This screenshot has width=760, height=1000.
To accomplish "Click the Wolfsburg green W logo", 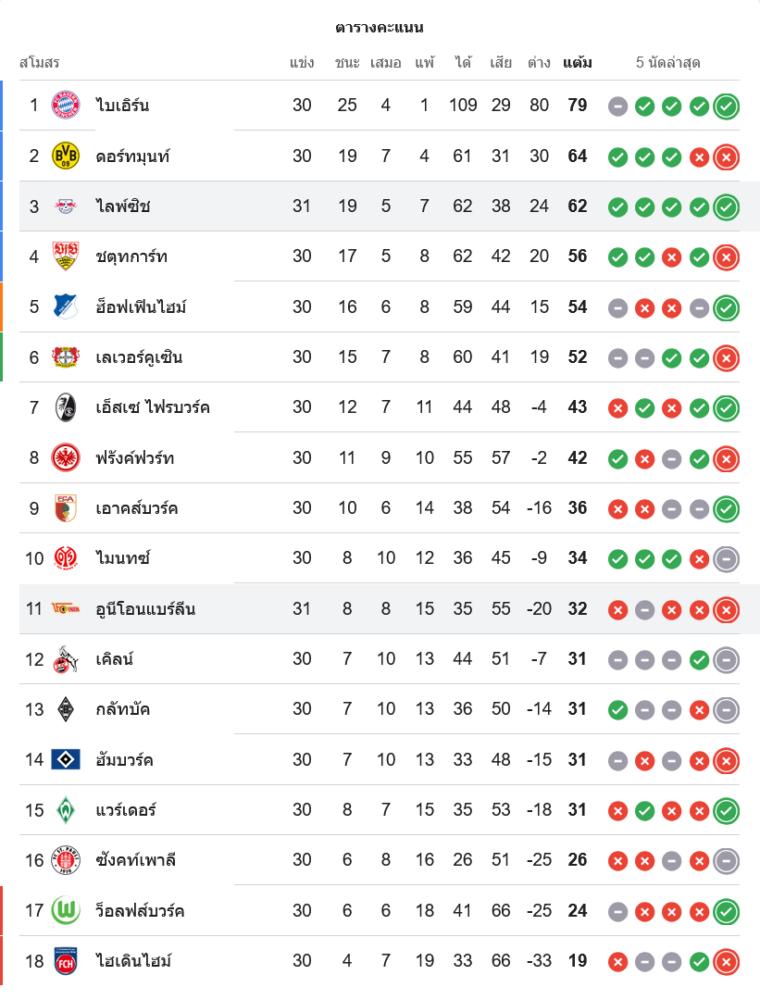I will coord(66,911).
